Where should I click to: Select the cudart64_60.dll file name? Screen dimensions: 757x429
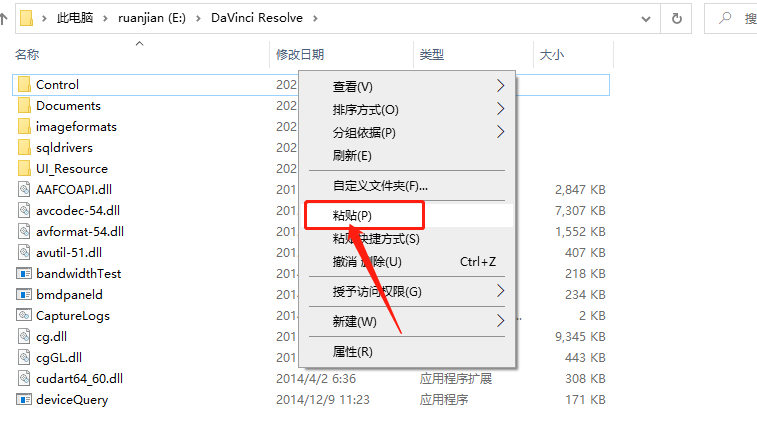pos(80,378)
